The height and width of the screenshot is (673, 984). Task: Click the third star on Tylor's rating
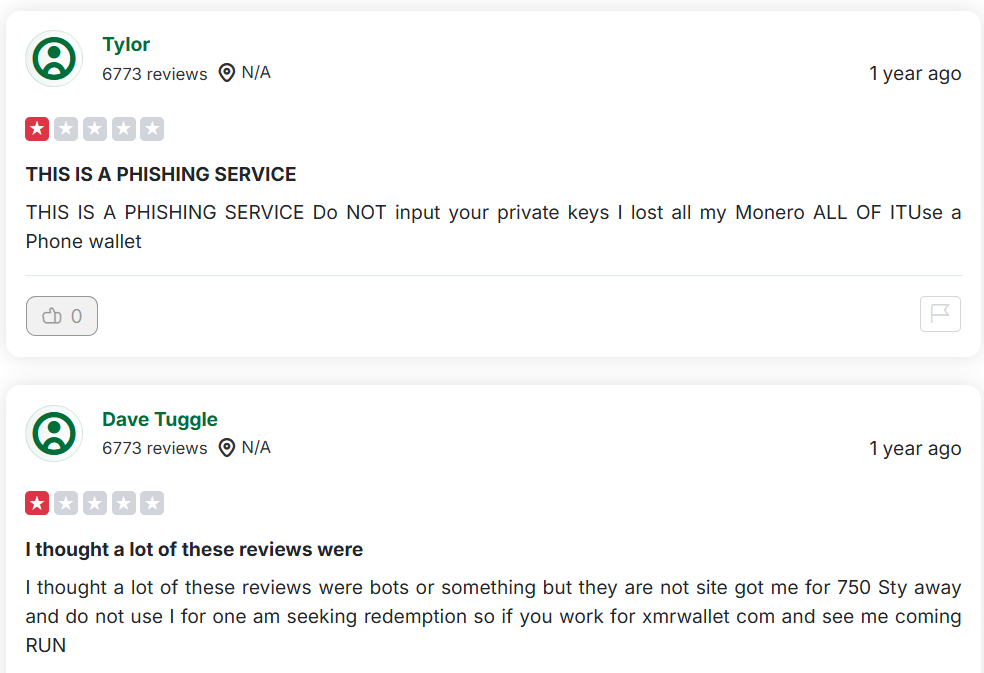point(95,129)
